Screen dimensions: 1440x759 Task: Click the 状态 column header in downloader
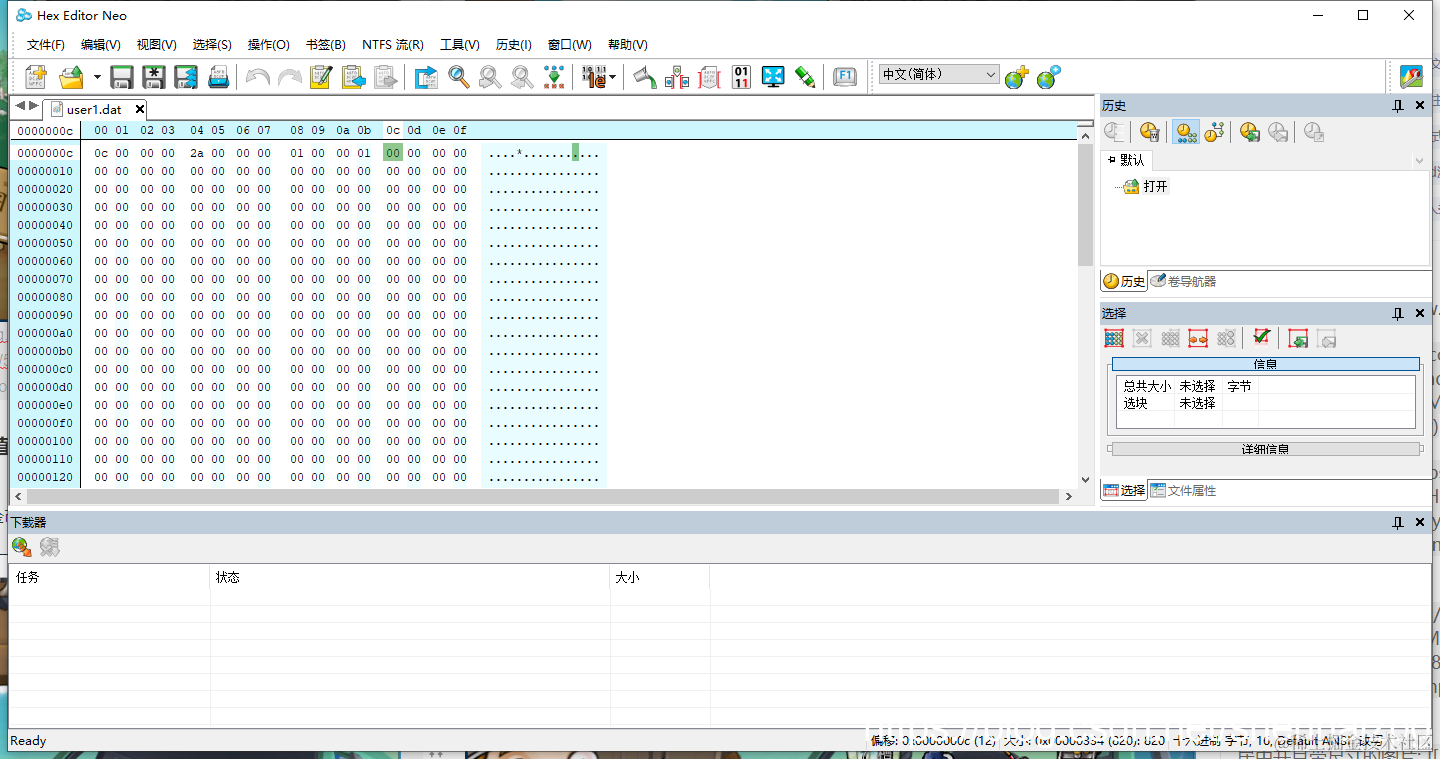click(410, 578)
